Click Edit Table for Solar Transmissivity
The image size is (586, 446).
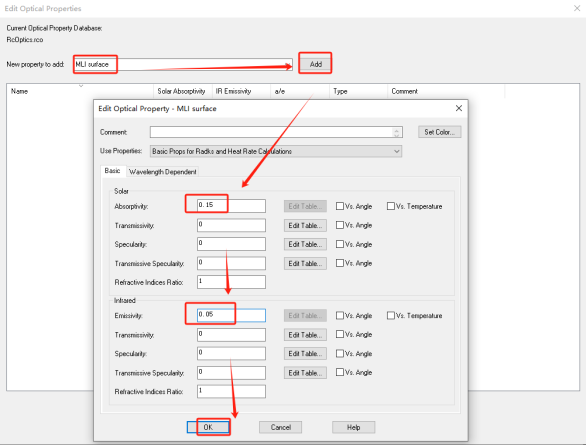coord(305,225)
